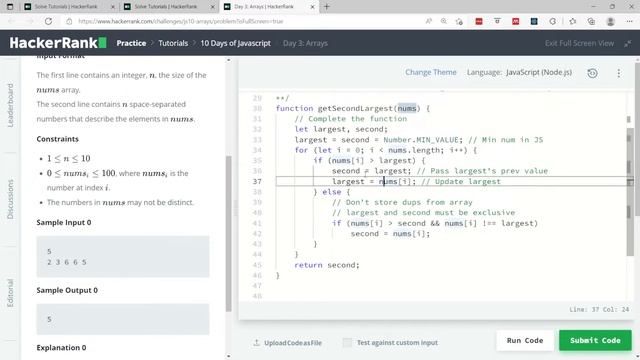Select the Day 3: Arrays browser tab
Screen dimensions: 640x360
(269, 7)
